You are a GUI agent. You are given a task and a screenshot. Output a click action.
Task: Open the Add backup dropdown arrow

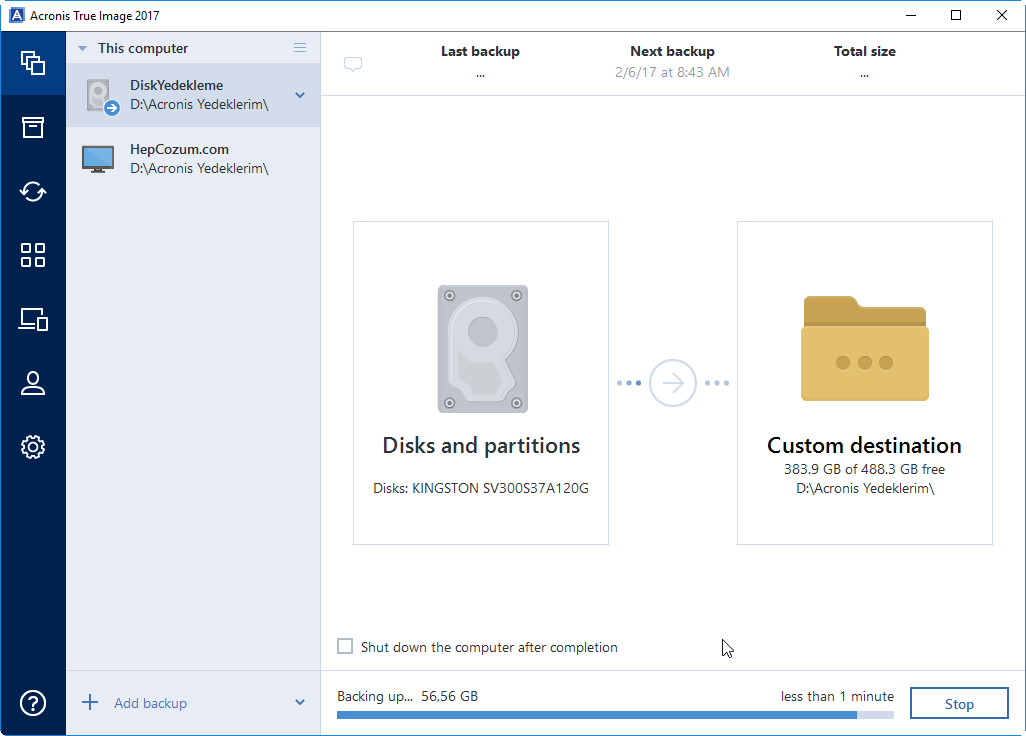(x=300, y=703)
